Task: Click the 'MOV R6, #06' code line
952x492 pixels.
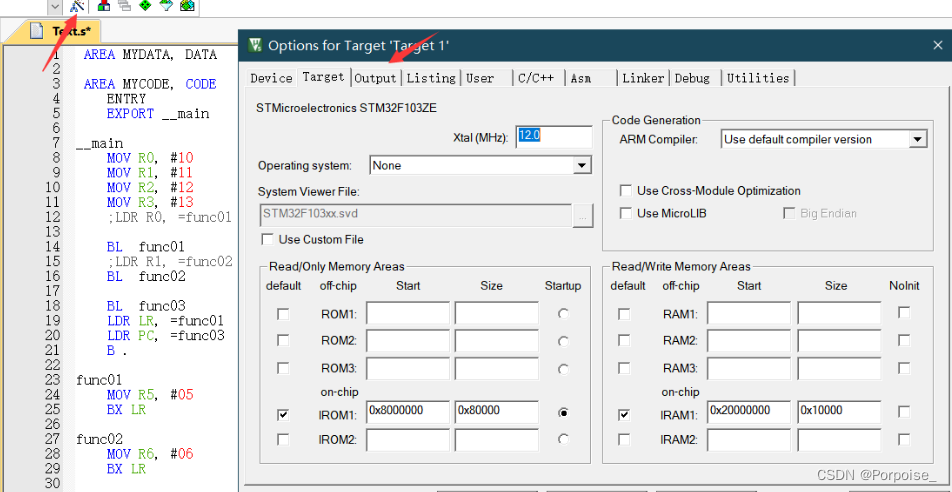Action: (150, 454)
